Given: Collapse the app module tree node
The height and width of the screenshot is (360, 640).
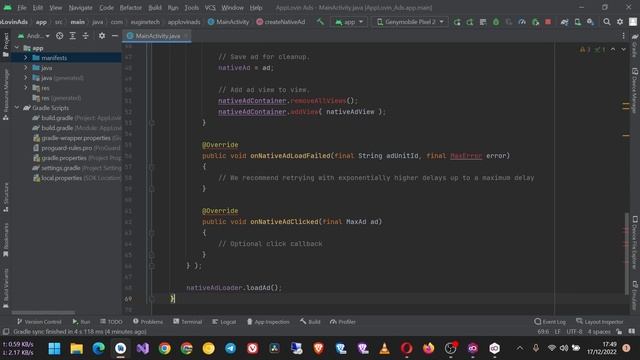Looking at the screenshot, I should (x=17, y=48).
